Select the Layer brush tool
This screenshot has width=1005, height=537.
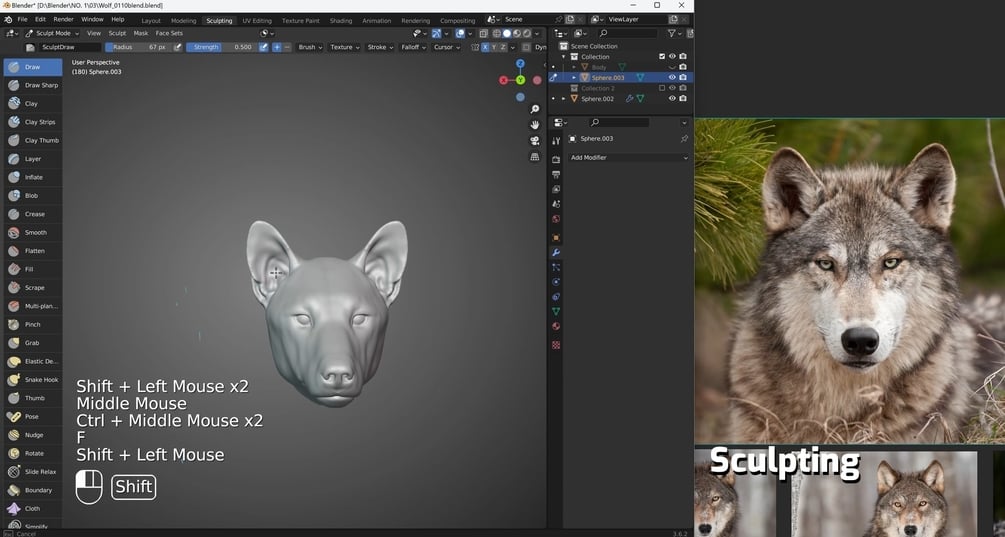(x=33, y=159)
